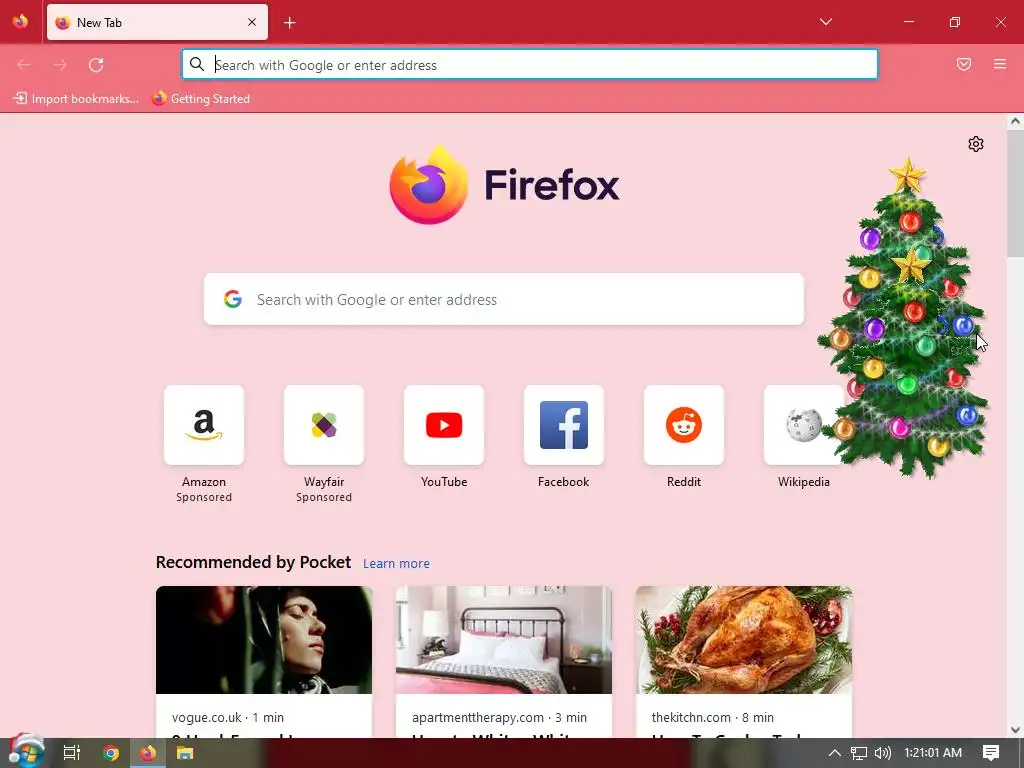
Task: Open File Explorer from taskbar
Action: (x=185, y=753)
